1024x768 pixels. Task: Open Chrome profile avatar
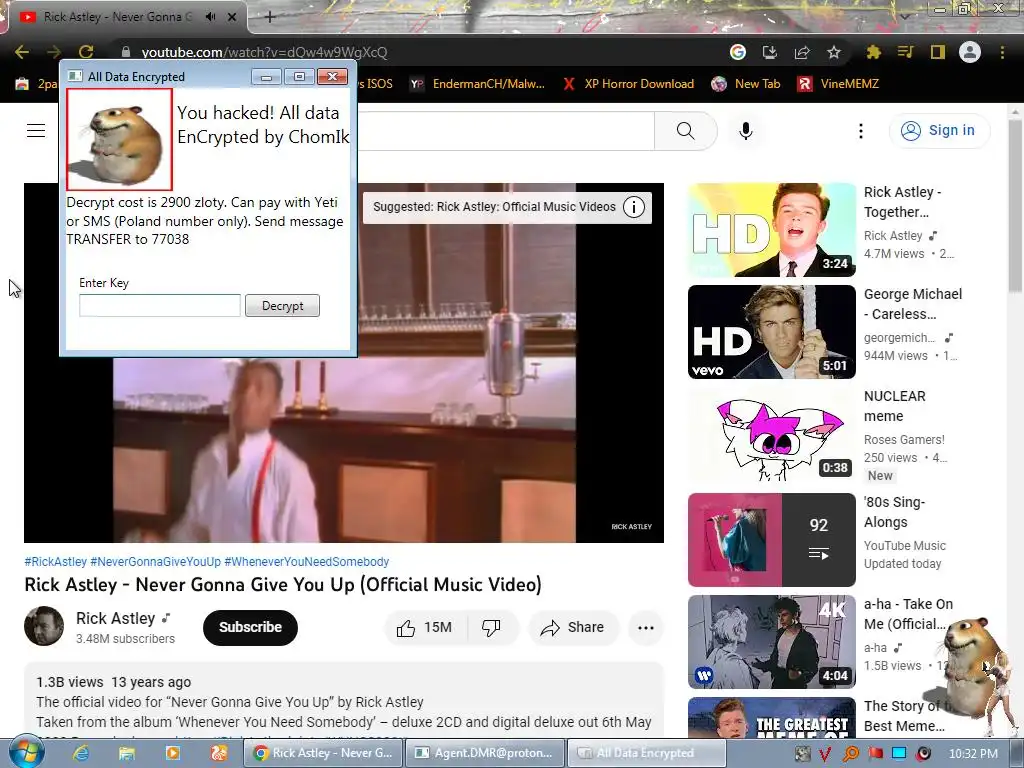970,52
